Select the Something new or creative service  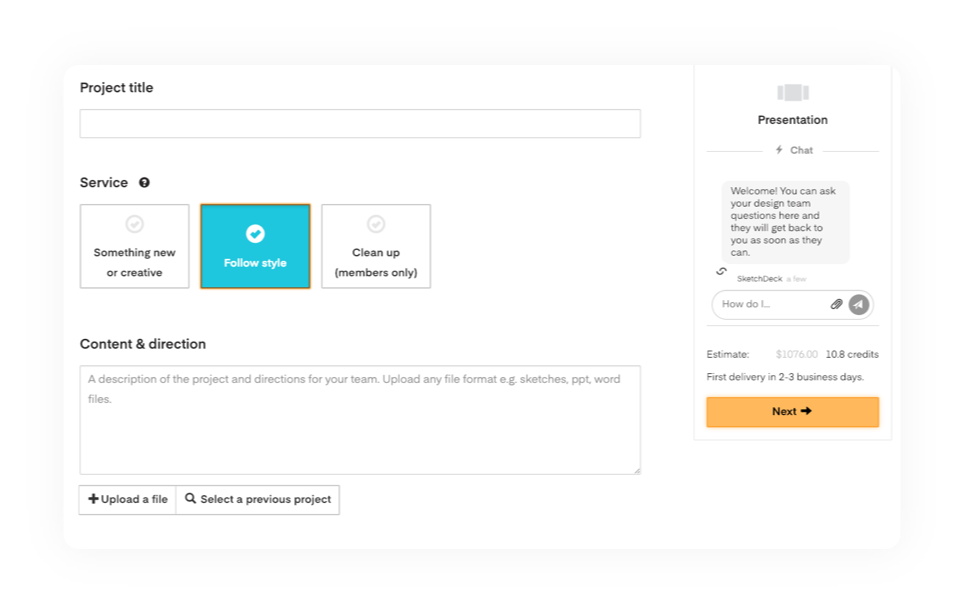pos(134,246)
